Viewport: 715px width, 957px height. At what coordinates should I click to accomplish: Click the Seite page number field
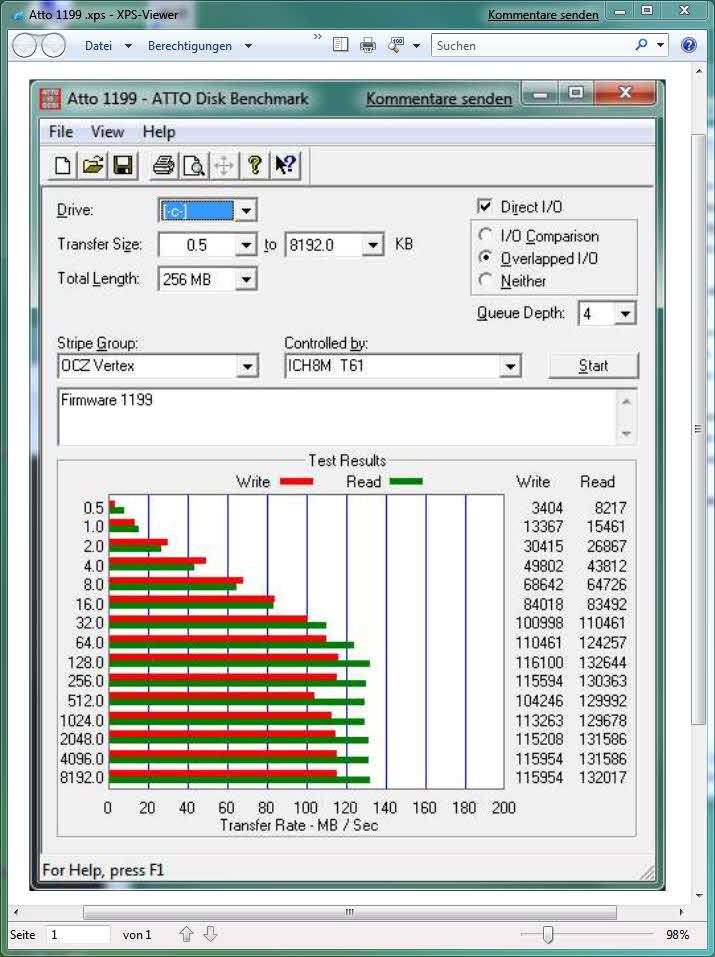point(78,934)
